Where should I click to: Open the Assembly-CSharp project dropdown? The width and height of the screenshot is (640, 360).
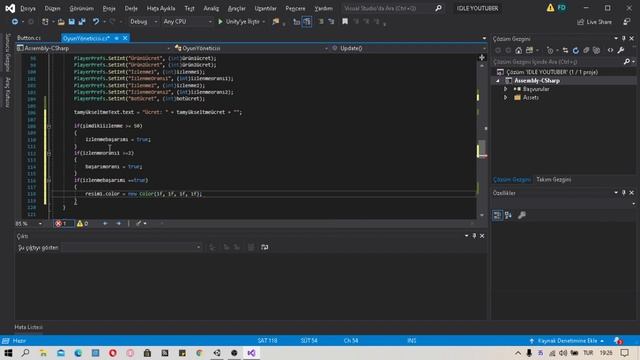93,48
